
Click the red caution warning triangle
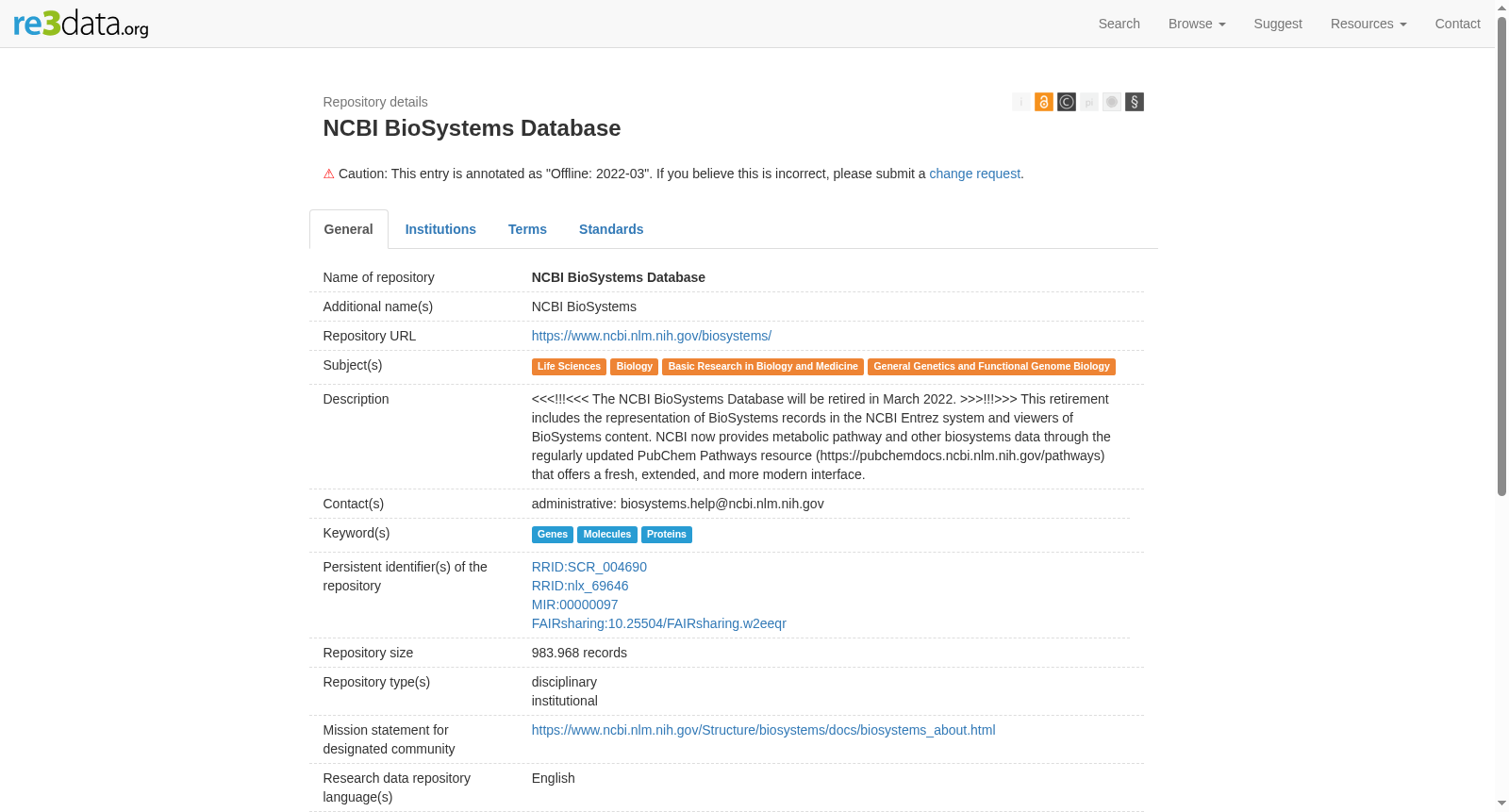(x=329, y=174)
